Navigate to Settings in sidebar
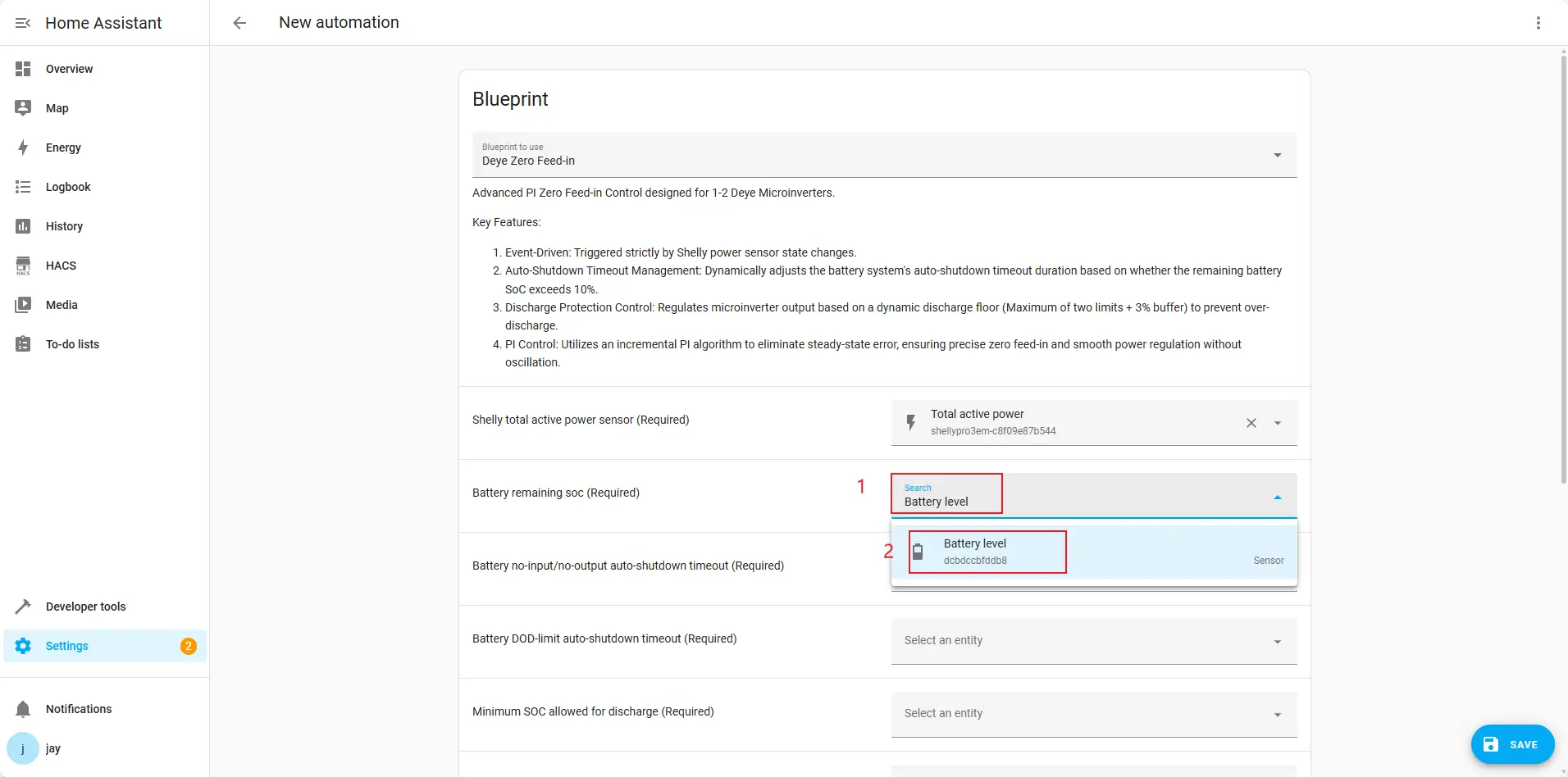 point(66,646)
